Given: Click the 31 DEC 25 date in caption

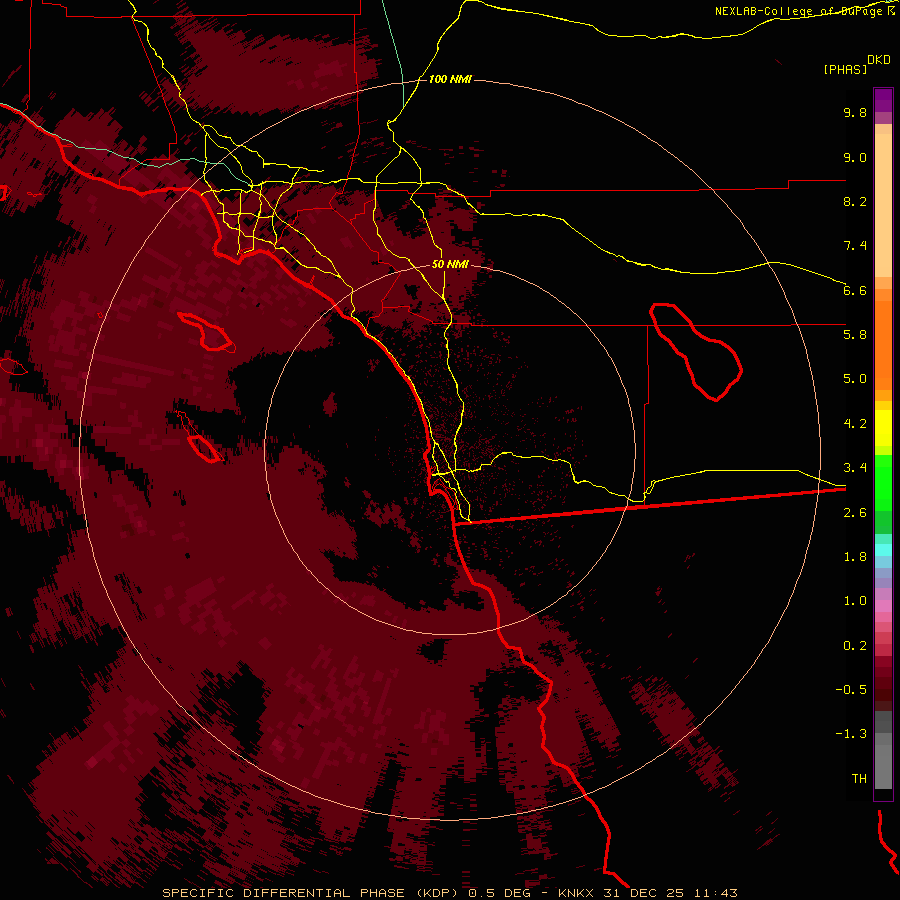Looking at the screenshot, I should click(x=643, y=893).
